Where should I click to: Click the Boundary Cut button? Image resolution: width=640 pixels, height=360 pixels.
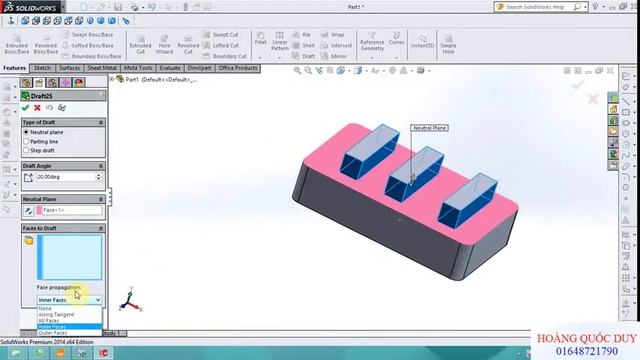pos(225,56)
